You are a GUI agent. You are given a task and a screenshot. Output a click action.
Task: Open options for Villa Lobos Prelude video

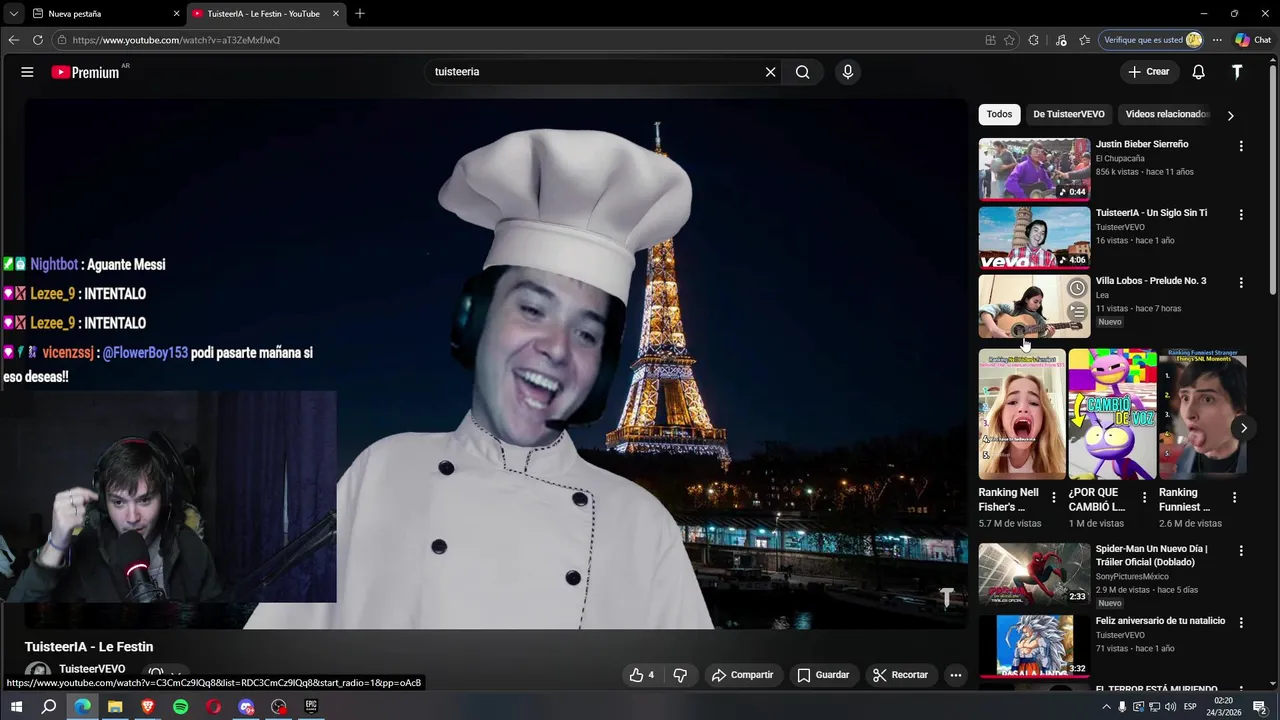point(1241,283)
